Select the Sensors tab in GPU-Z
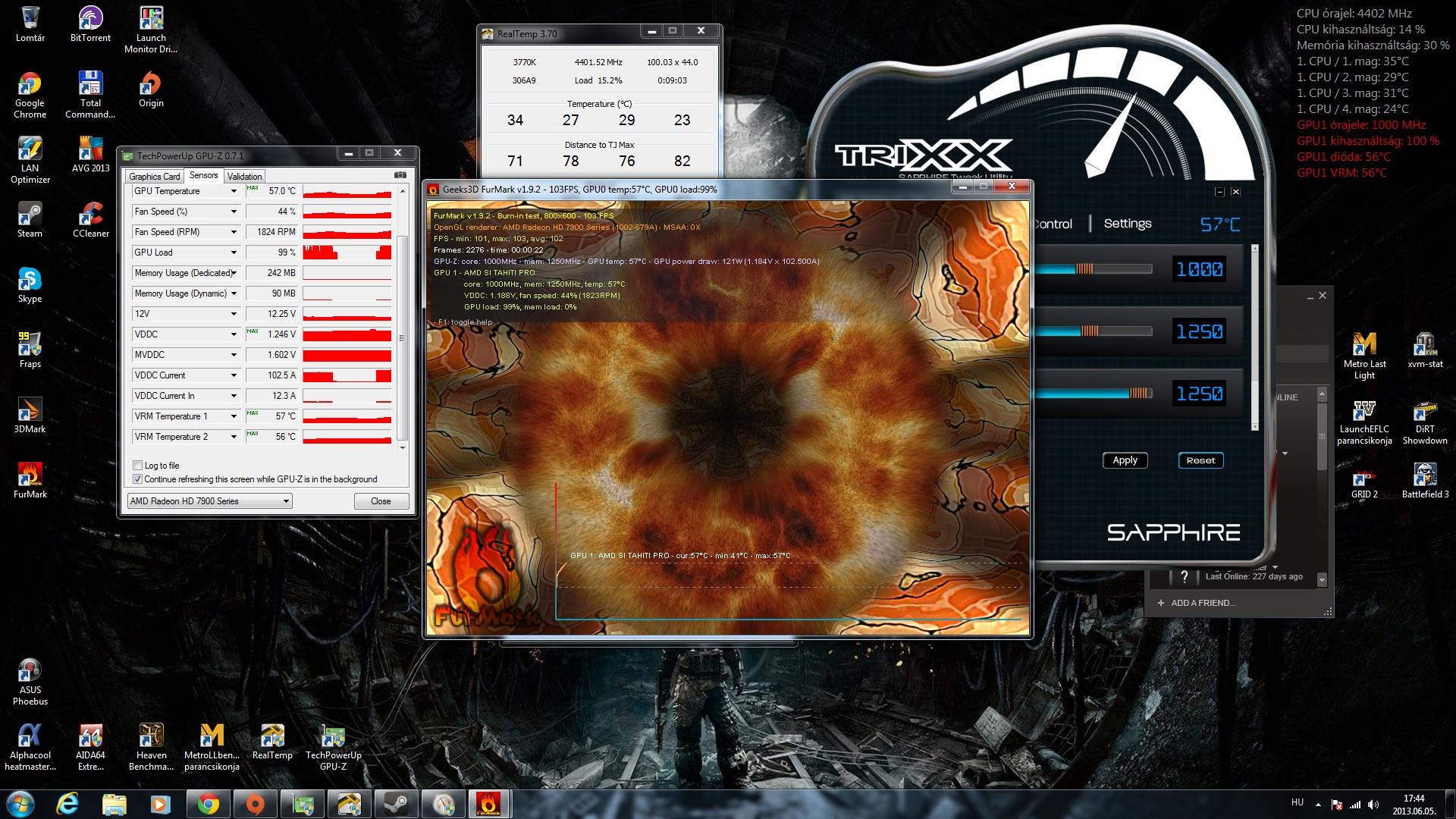1456x819 pixels. (x=203, y=175)
